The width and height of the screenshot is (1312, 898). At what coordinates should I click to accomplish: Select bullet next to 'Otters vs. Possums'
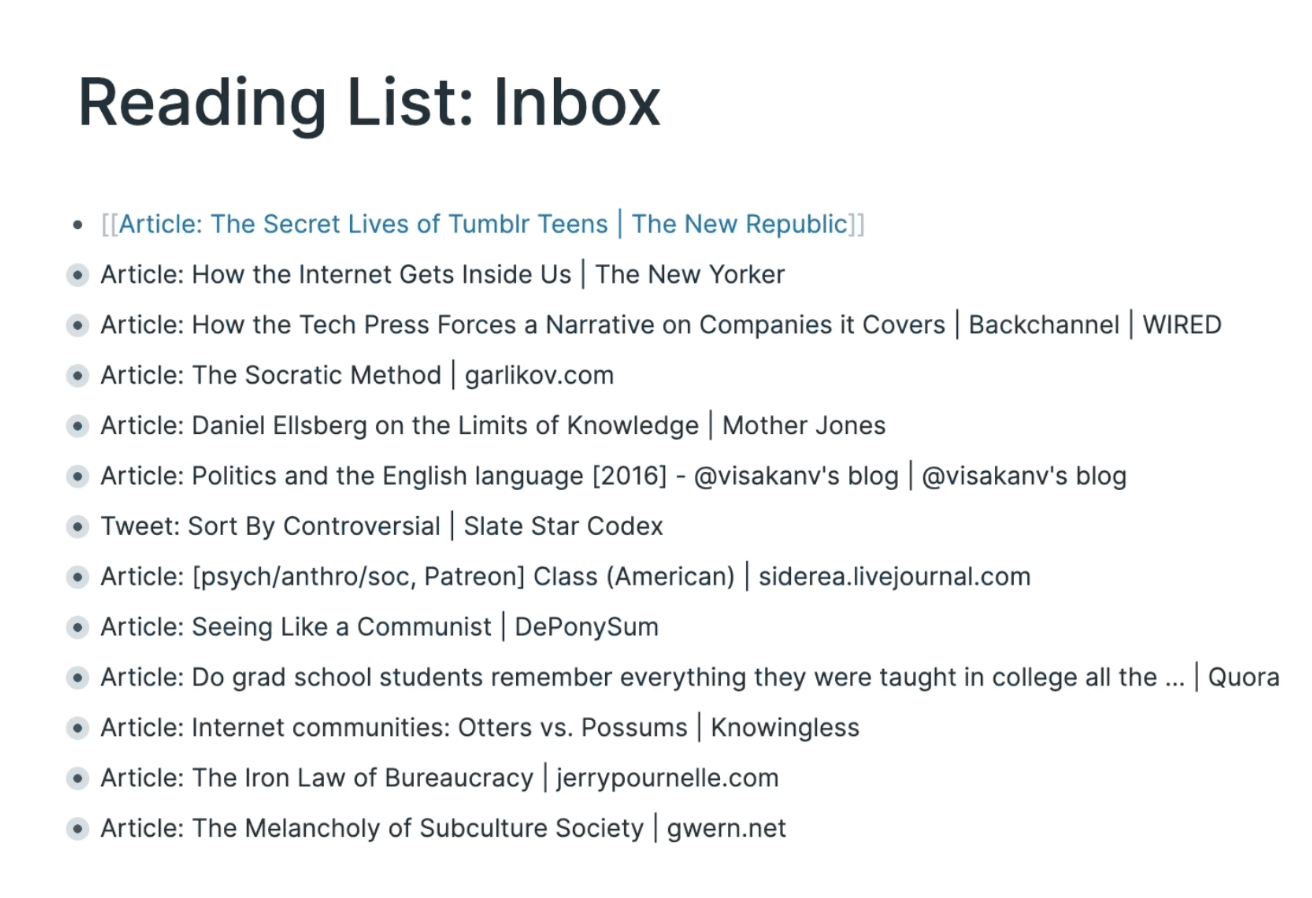pyautogui.click(x=78, y=728)
